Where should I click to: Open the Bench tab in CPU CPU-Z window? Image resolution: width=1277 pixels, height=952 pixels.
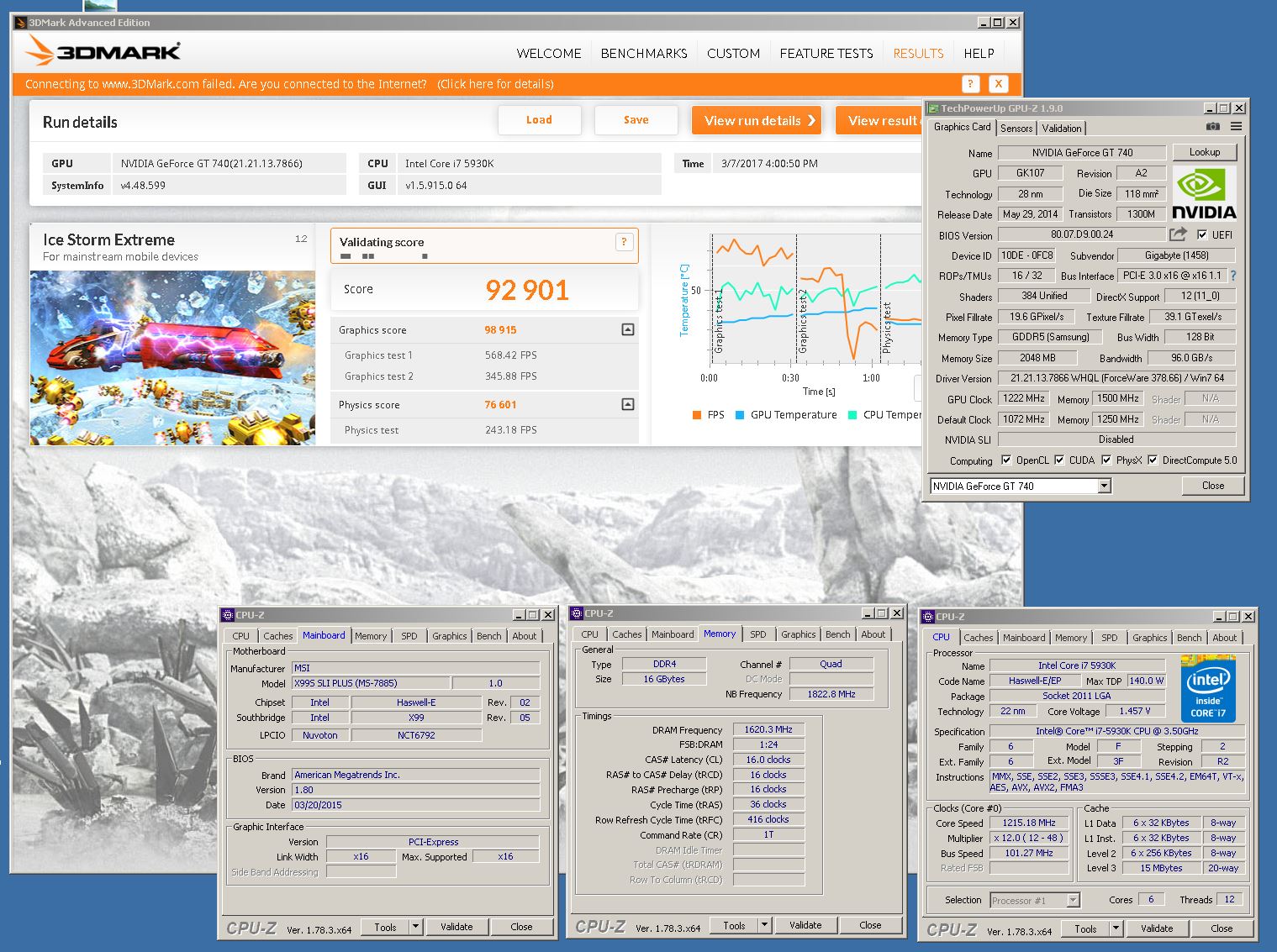point(1189,638)
